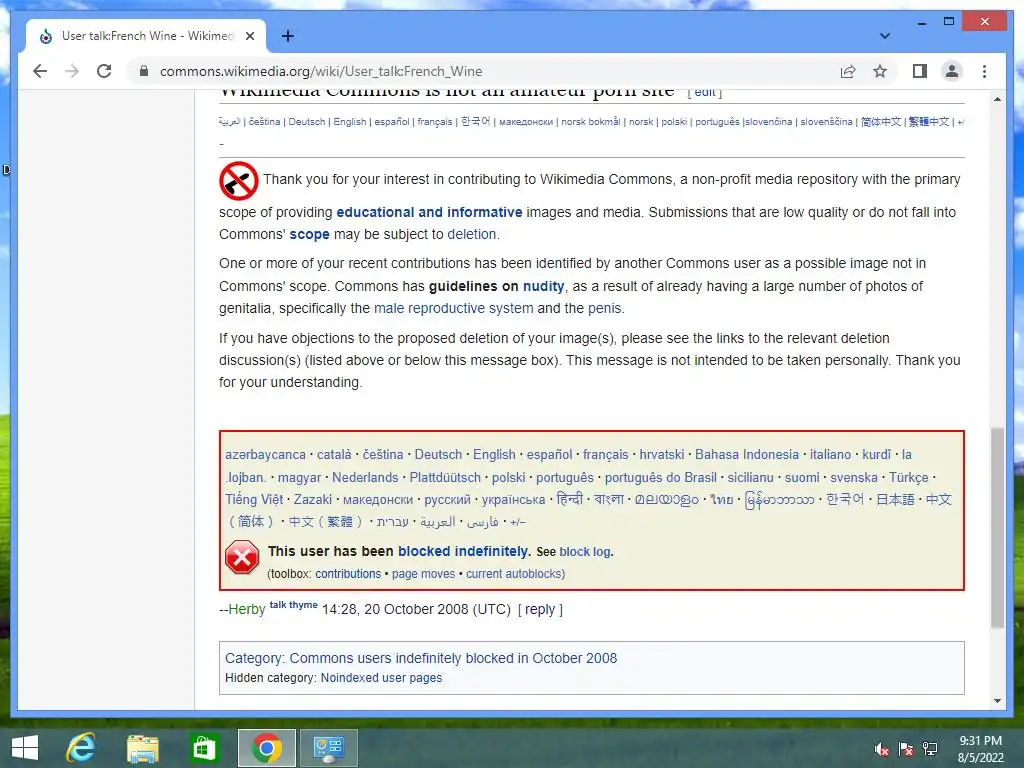
Task: Open the Chrome side panel icon
Action: (x=920, y=71)
